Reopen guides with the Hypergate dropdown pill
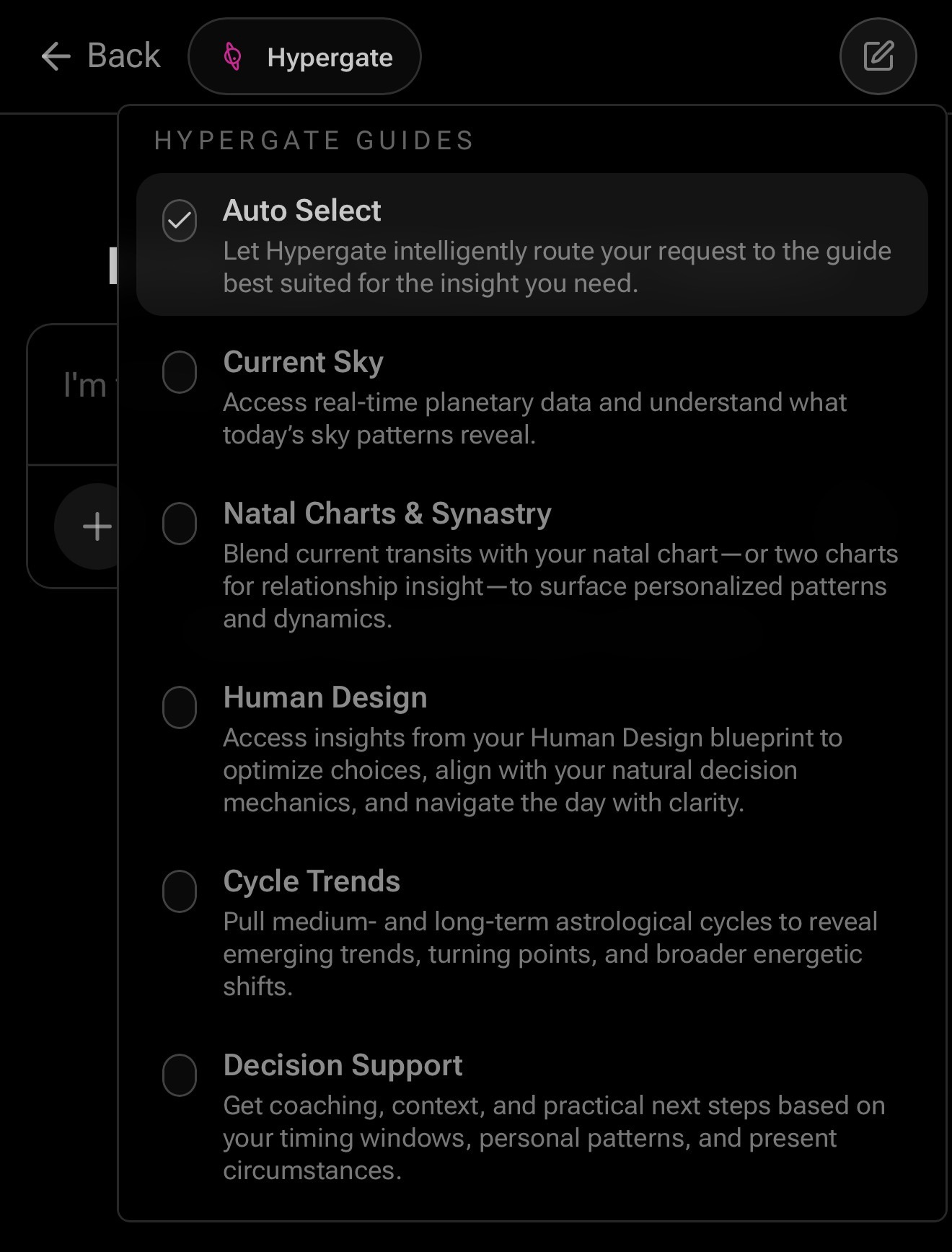This screenshot has width=952, height=1252. click(304, 56)
